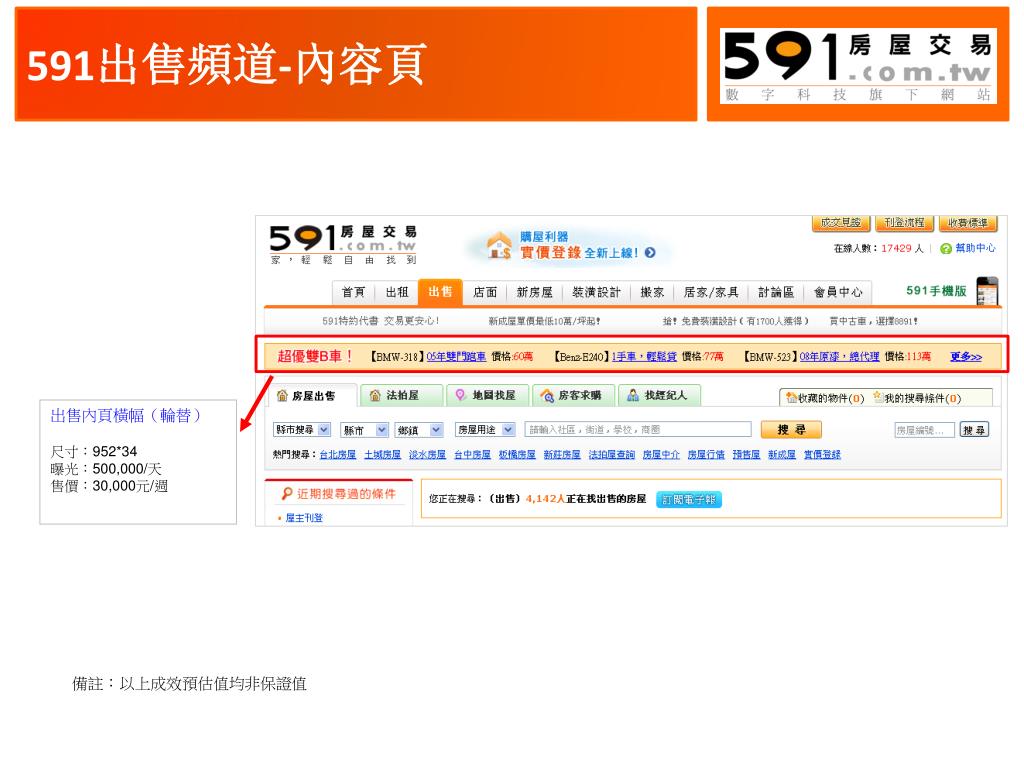Click the 收費標準 button
Image resolution: width=1024 pixels, height=768 pixels.
pos(968,223)
